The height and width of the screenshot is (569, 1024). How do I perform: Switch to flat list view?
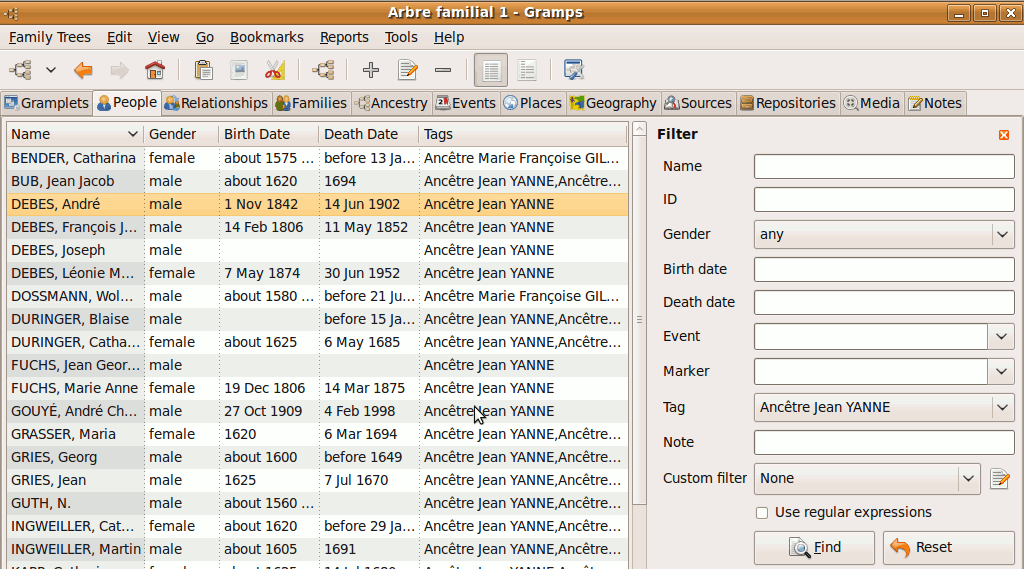tap(491, 70)
